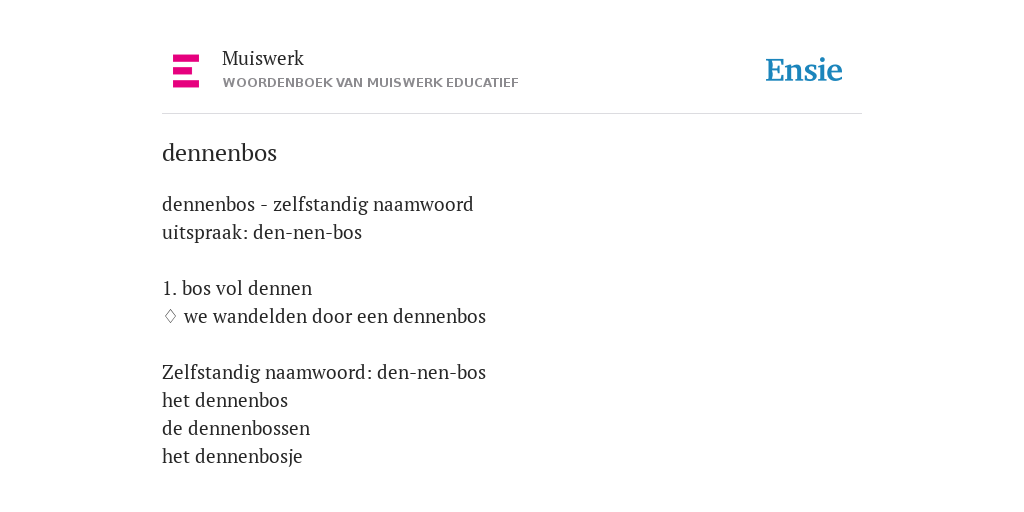This screenshot has width=1024, height=512.
Task: Click the diamond bullet before example sentence
Action: click(x=170, y=316)
